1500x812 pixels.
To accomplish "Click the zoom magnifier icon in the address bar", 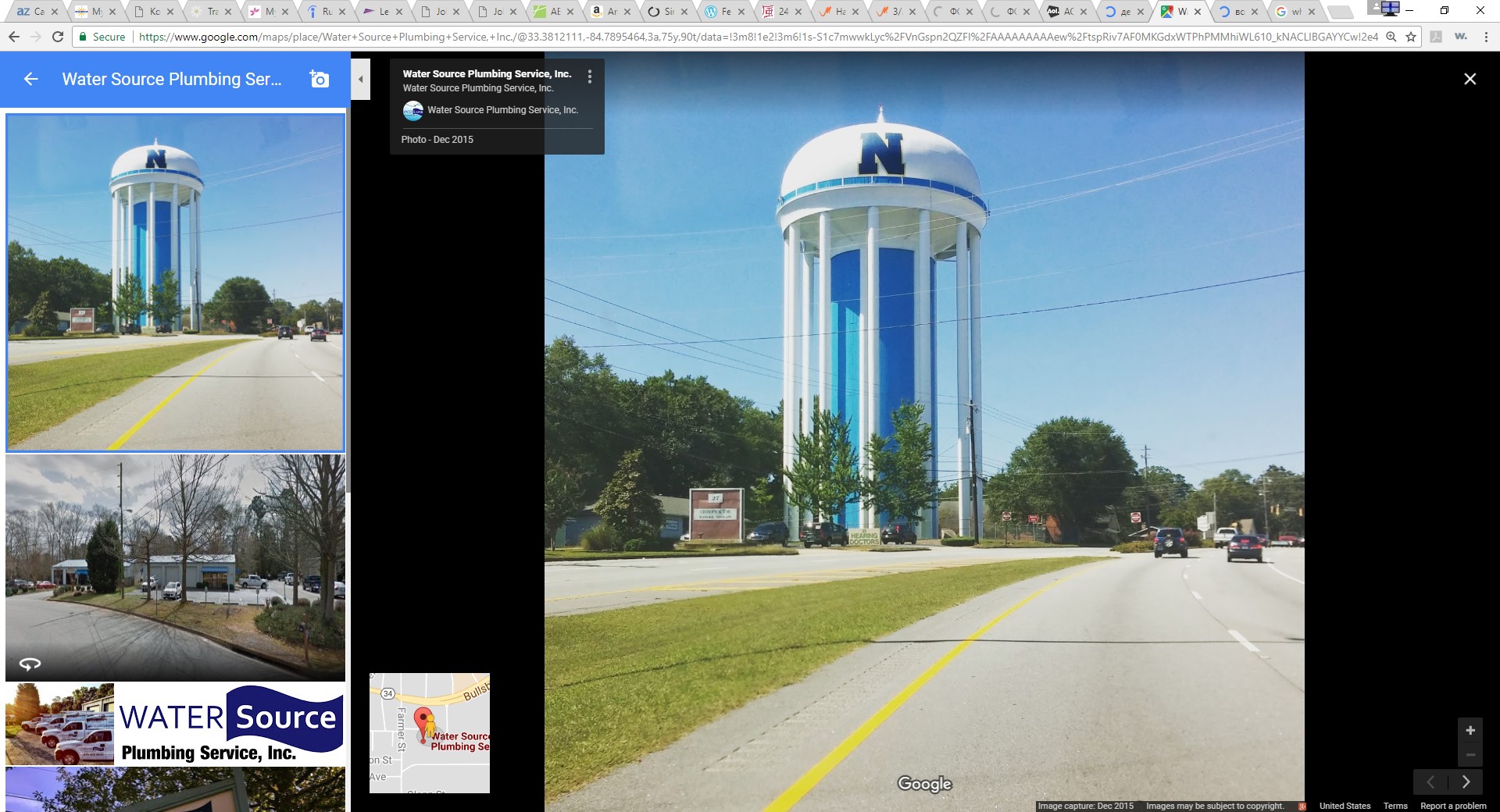I will [x=1391, y=37].
